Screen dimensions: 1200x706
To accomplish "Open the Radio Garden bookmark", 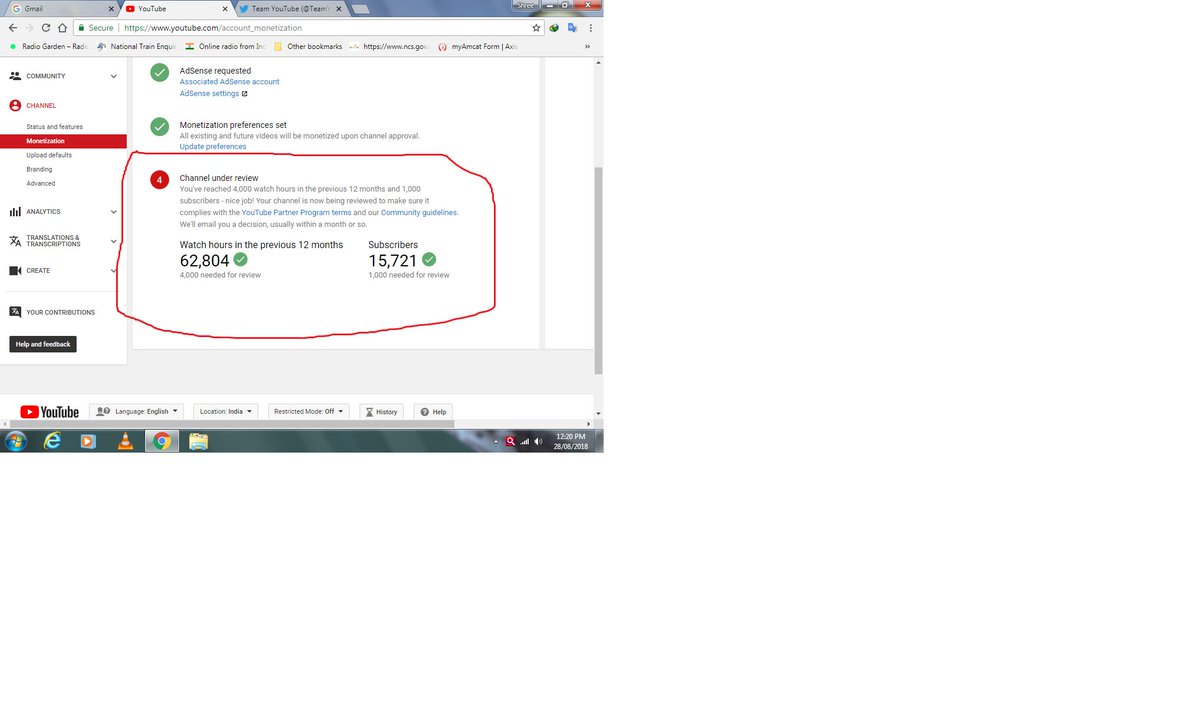I will click(50, 46).
